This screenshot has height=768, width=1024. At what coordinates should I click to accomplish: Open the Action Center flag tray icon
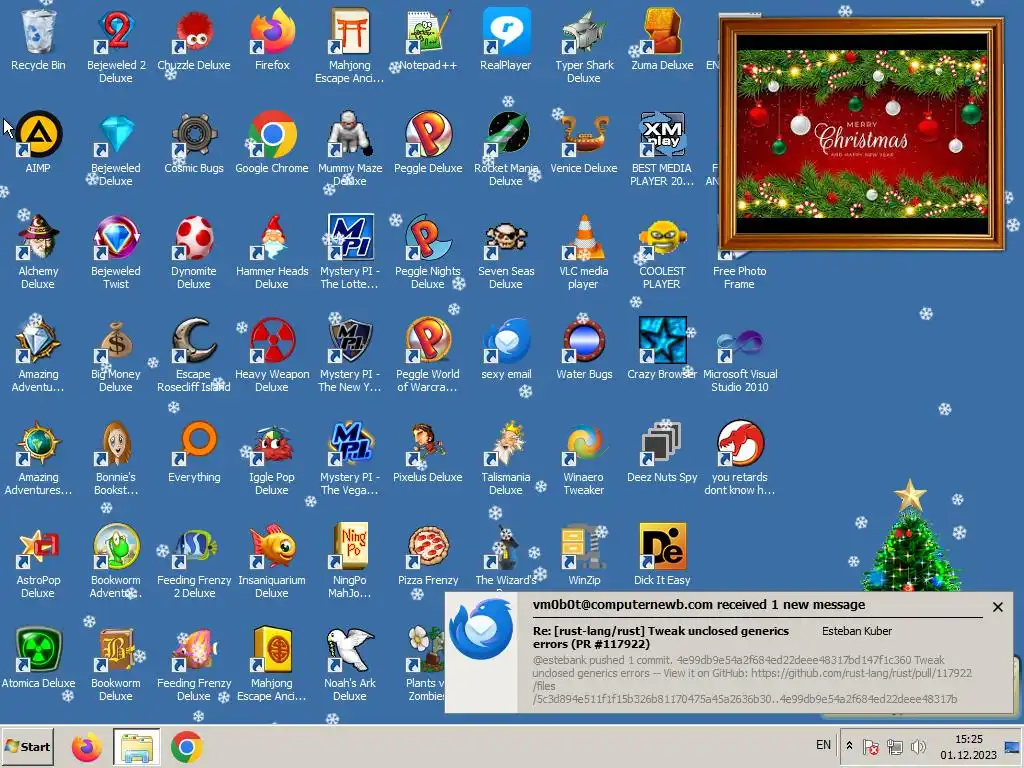point(871,746)
